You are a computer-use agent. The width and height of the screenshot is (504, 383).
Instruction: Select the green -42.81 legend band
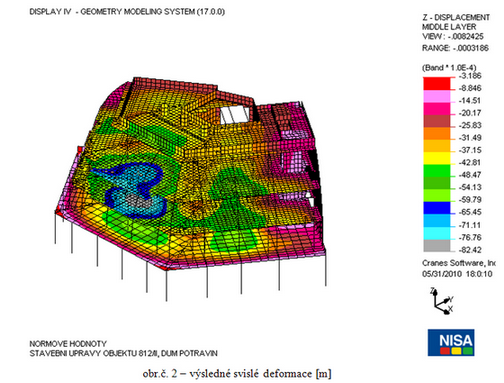click(x=437, y=171)
